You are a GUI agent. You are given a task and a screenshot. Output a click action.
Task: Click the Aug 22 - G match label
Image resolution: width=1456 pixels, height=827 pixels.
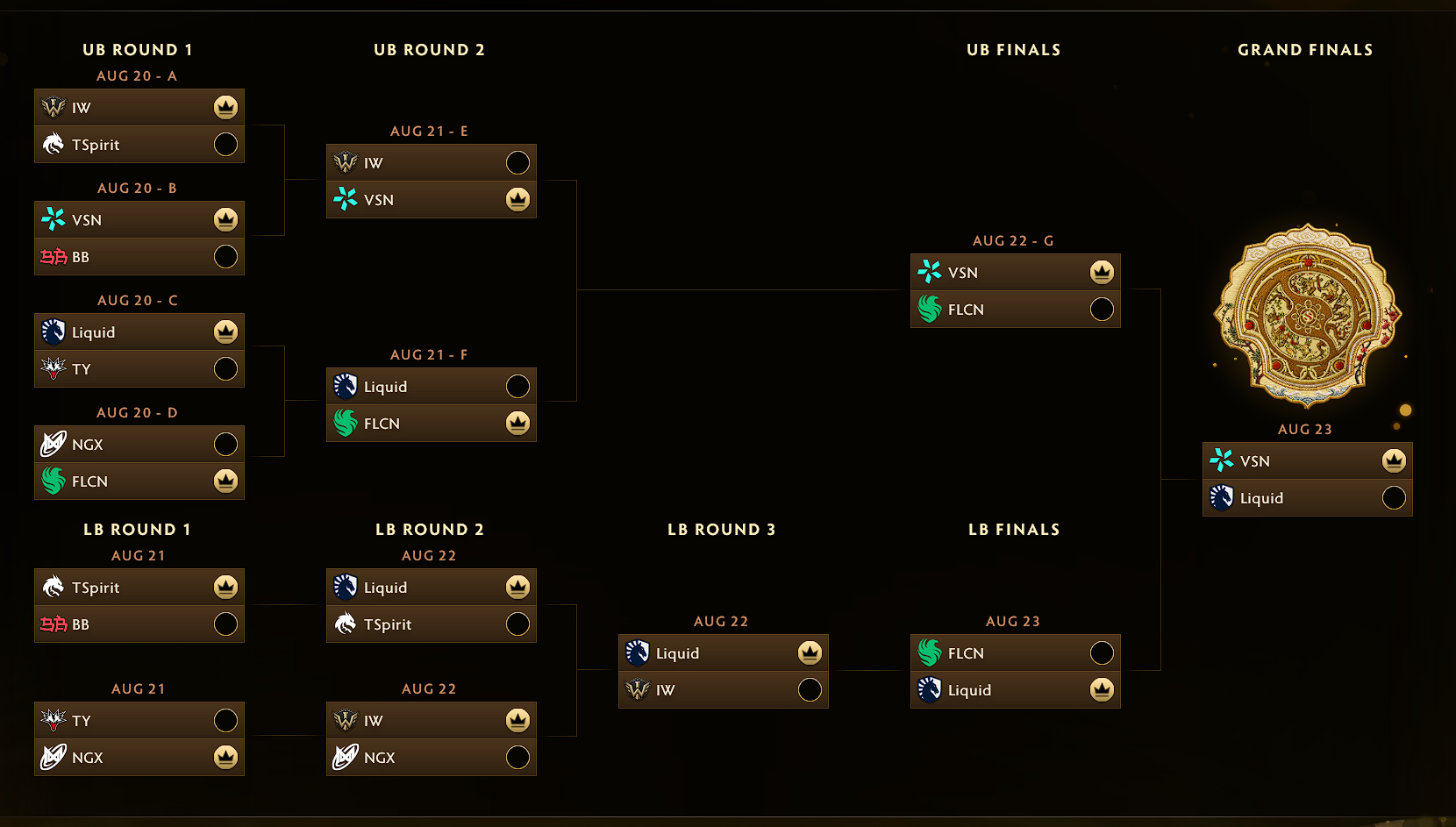(x=1013, y=240)
